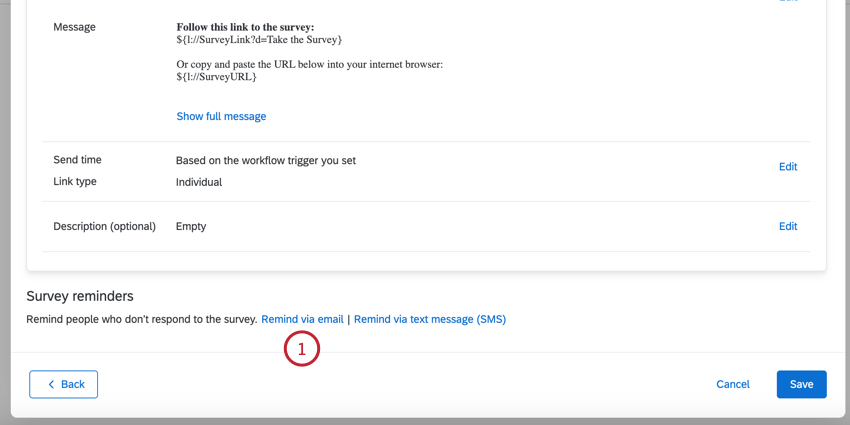Click the Description (optional) label
The image size is (850, 425).
pos(104,227)
